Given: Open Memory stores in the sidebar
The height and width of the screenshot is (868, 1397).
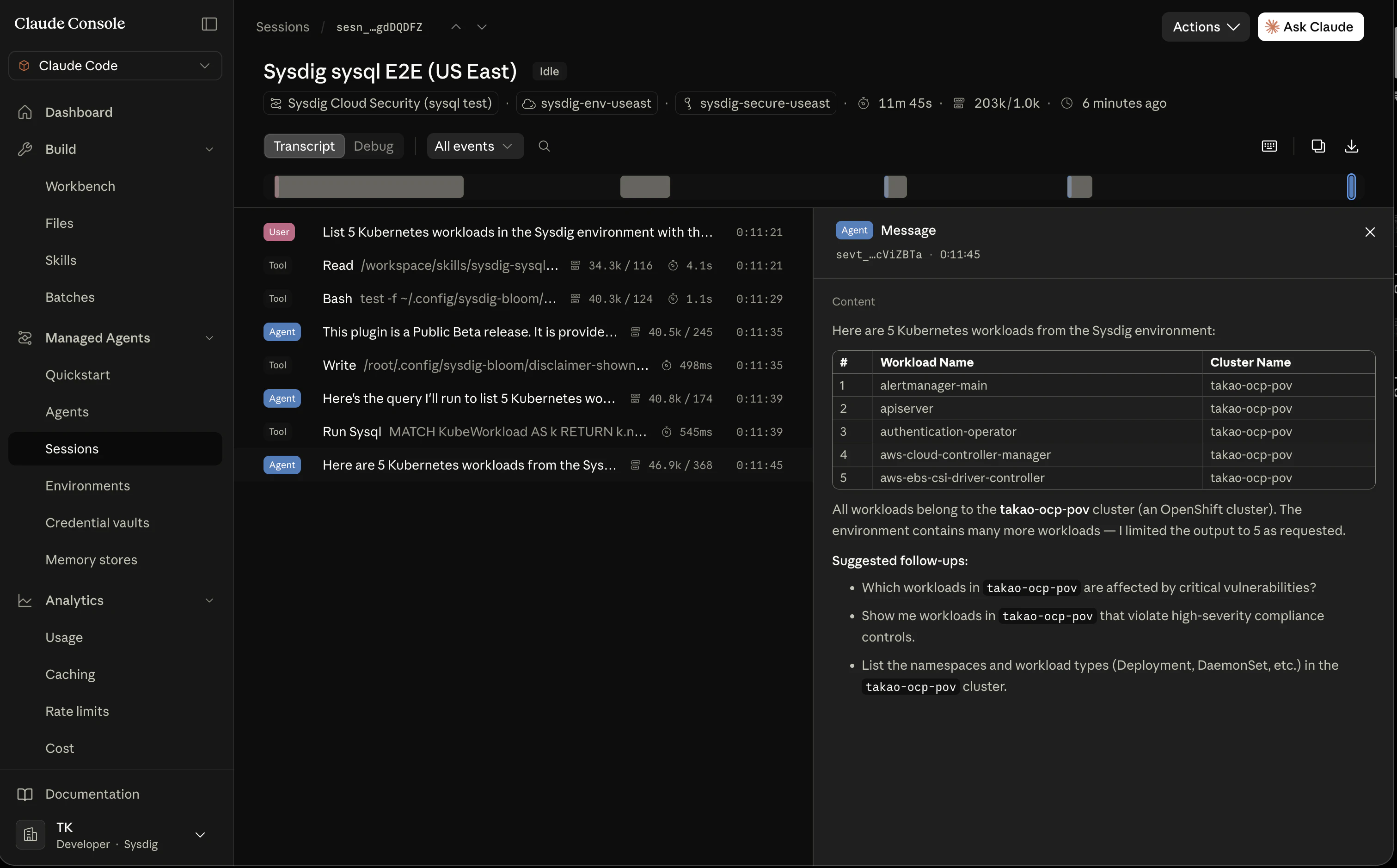Looking at the screenshot, I should pyautogui.click(x=91, y=560).
